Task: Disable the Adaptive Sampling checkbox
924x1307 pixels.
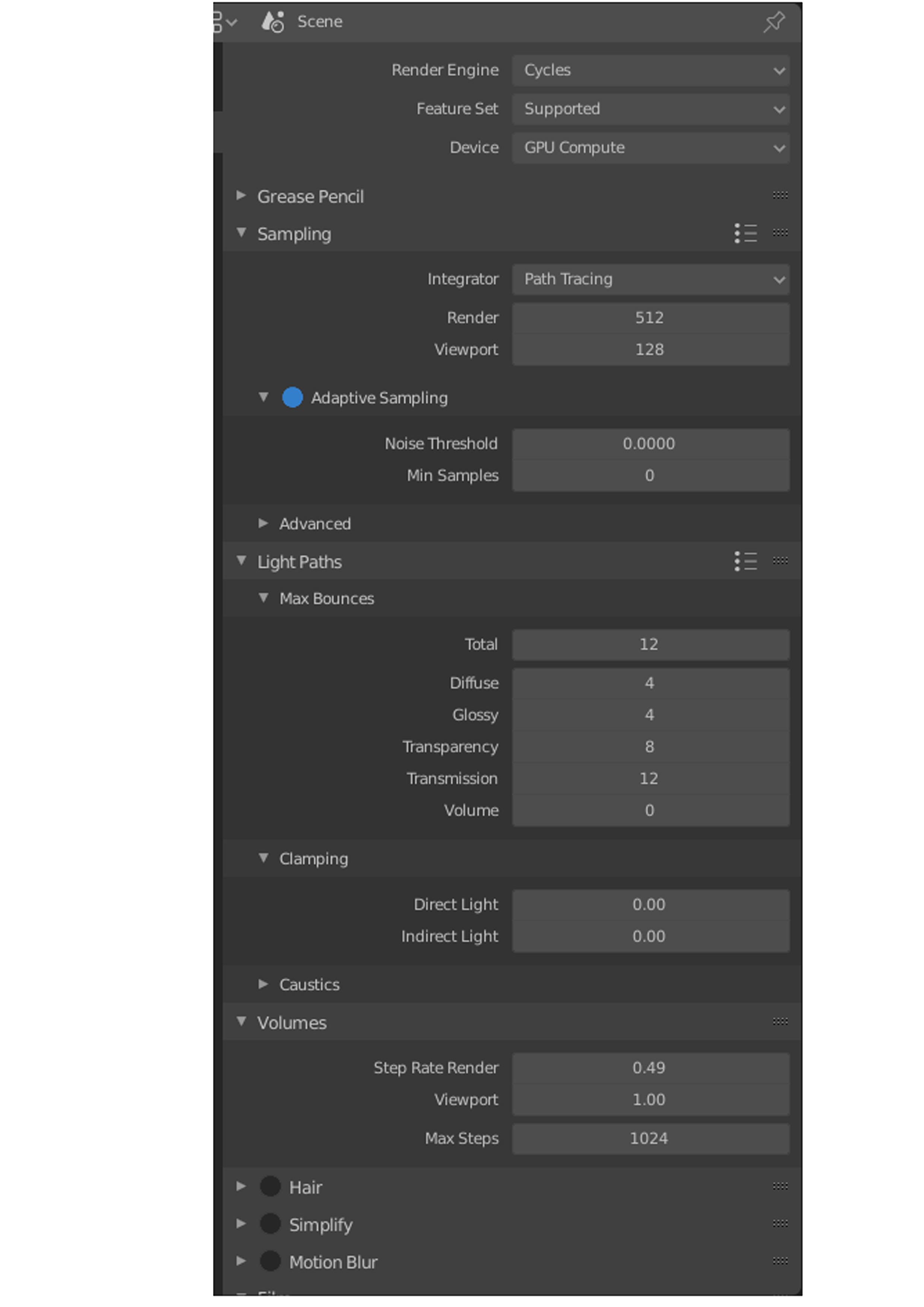Action: tap(292, 397)
